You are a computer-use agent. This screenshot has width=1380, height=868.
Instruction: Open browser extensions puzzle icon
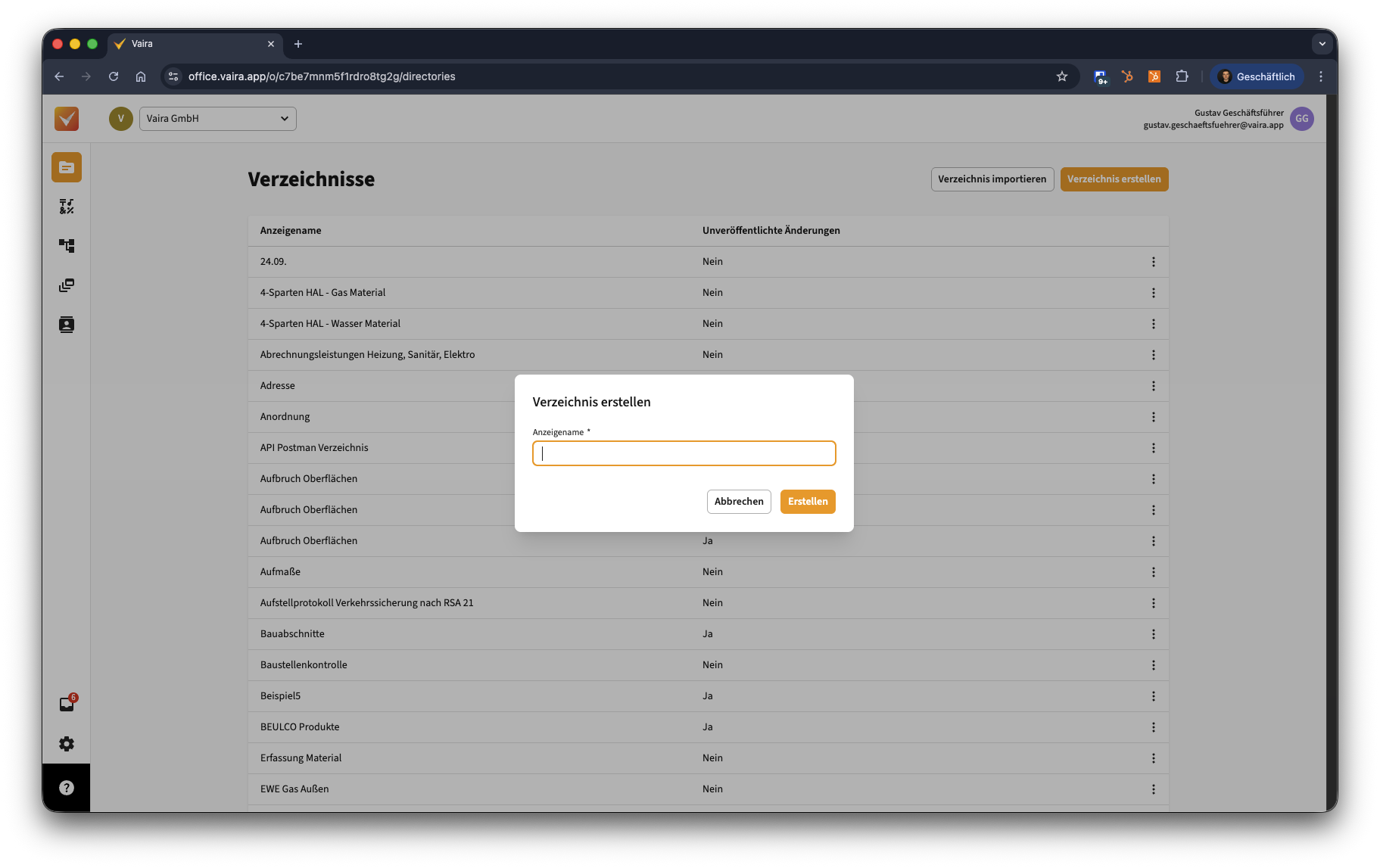[x=1182, y=76]
